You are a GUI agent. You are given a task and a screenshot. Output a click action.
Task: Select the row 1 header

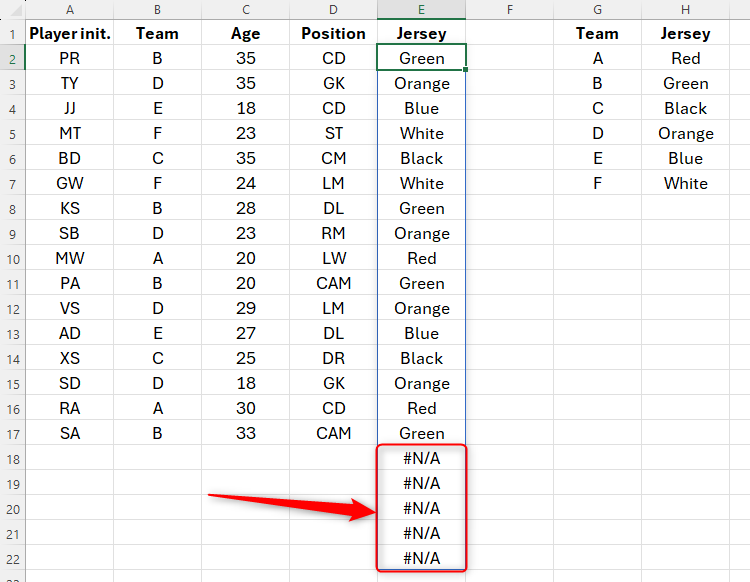point(12,33)
